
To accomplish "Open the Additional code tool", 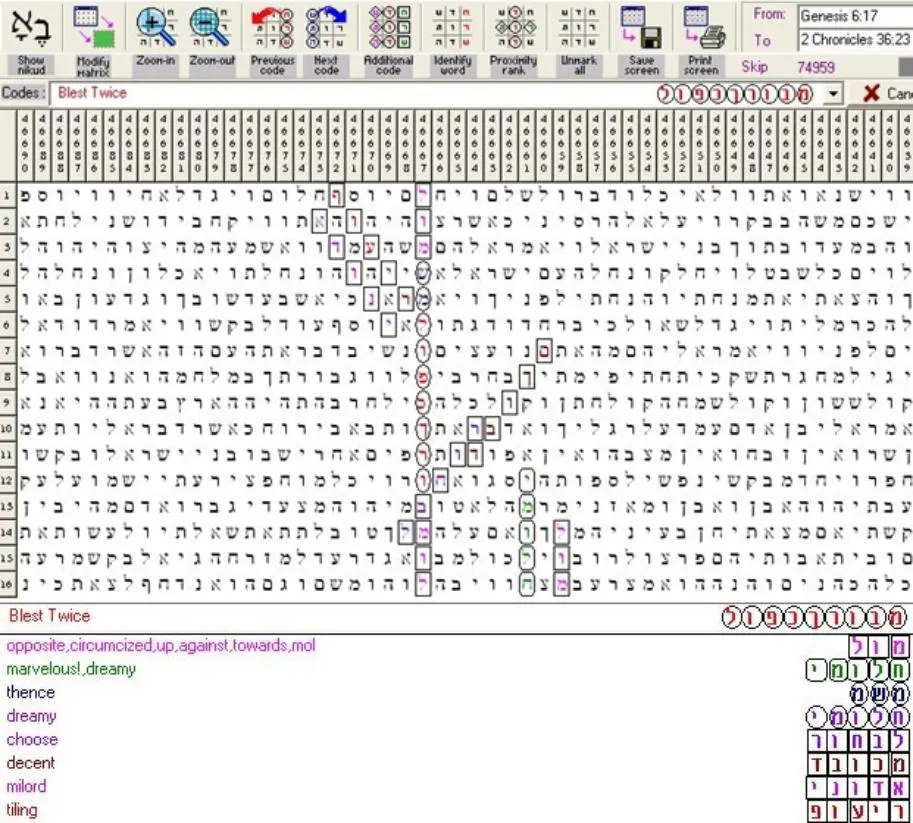I will point(388,27).
